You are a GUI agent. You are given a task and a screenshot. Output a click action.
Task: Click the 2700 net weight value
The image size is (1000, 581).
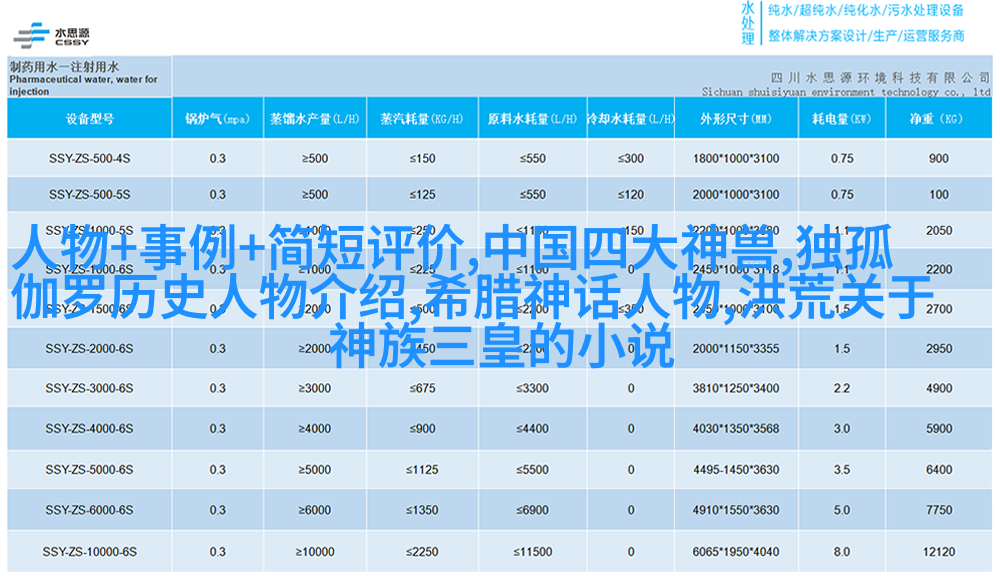(x=939, y=309)
